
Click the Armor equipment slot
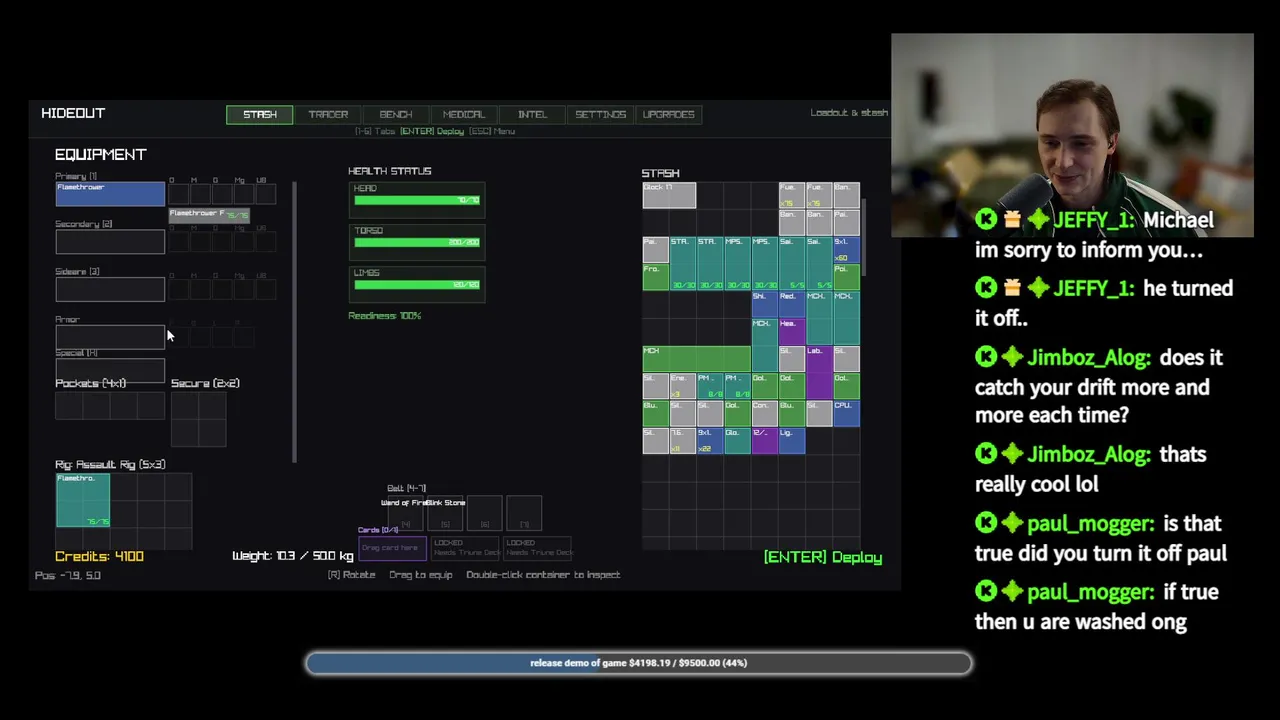pos(110,336)
